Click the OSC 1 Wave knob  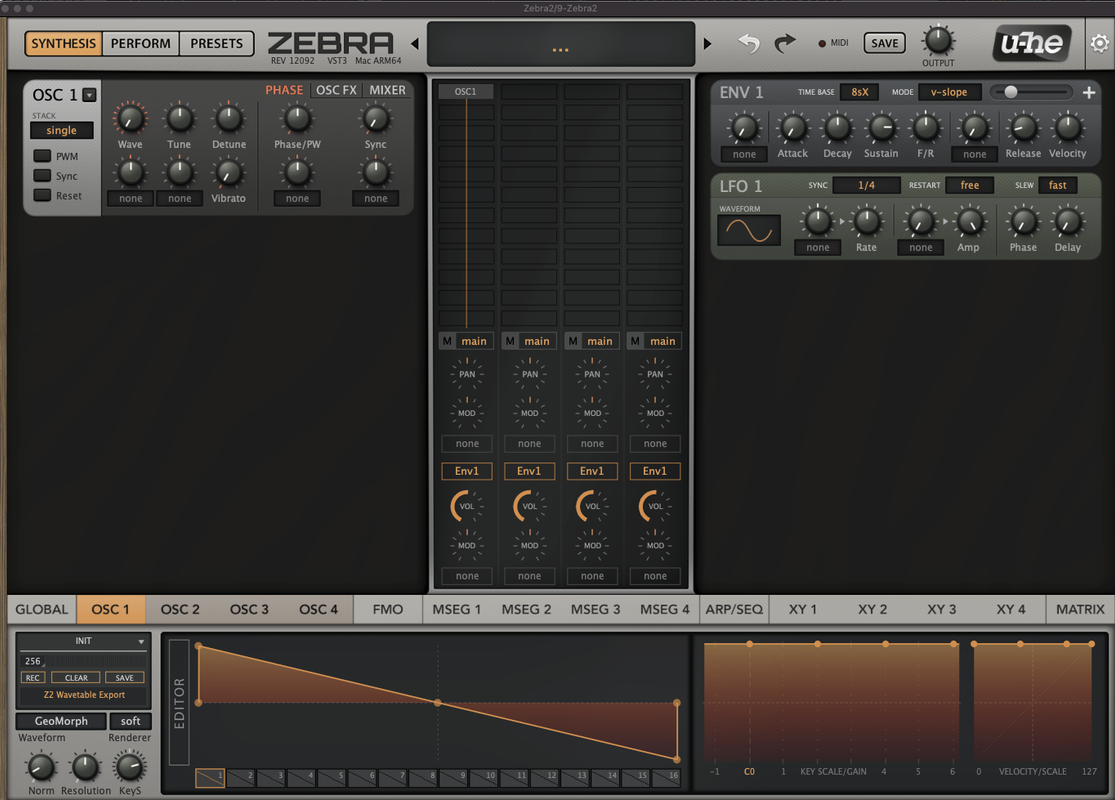click(130, 119)
